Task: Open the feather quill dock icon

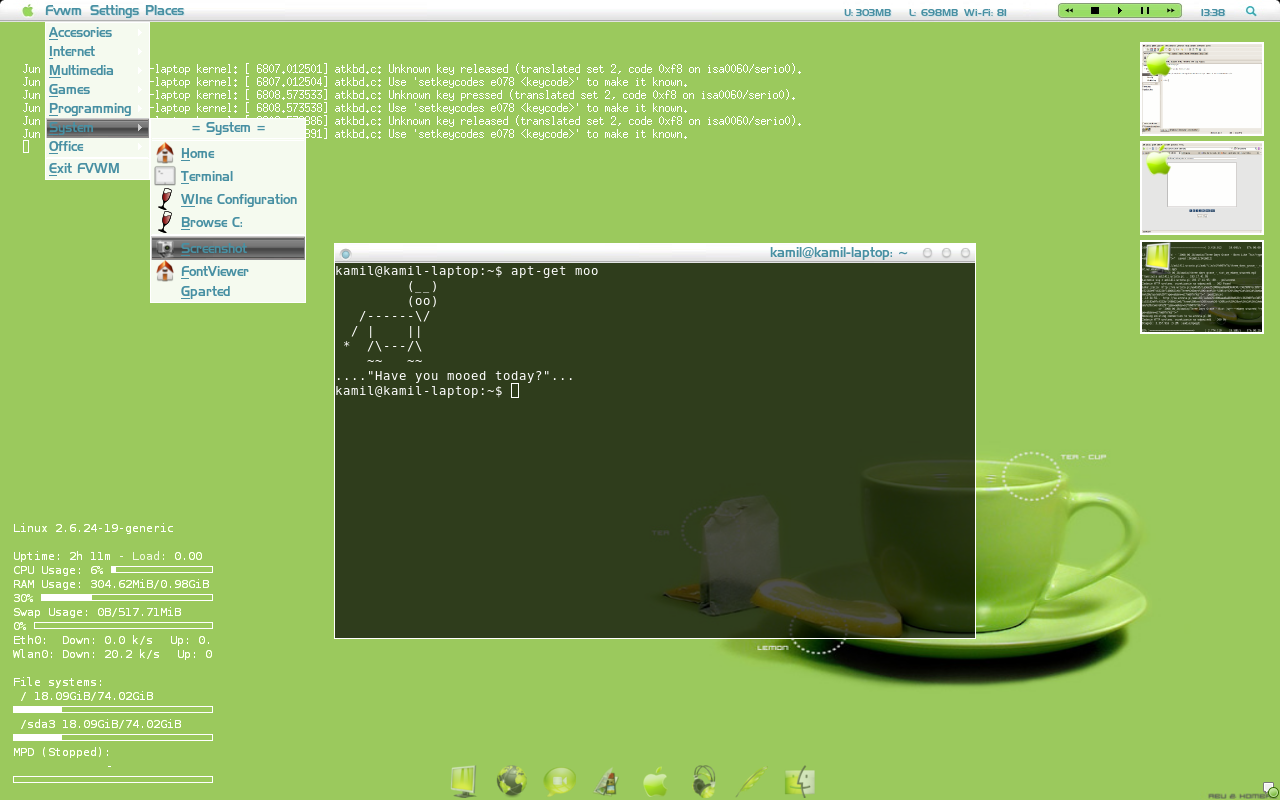Action: coord(751,781)
